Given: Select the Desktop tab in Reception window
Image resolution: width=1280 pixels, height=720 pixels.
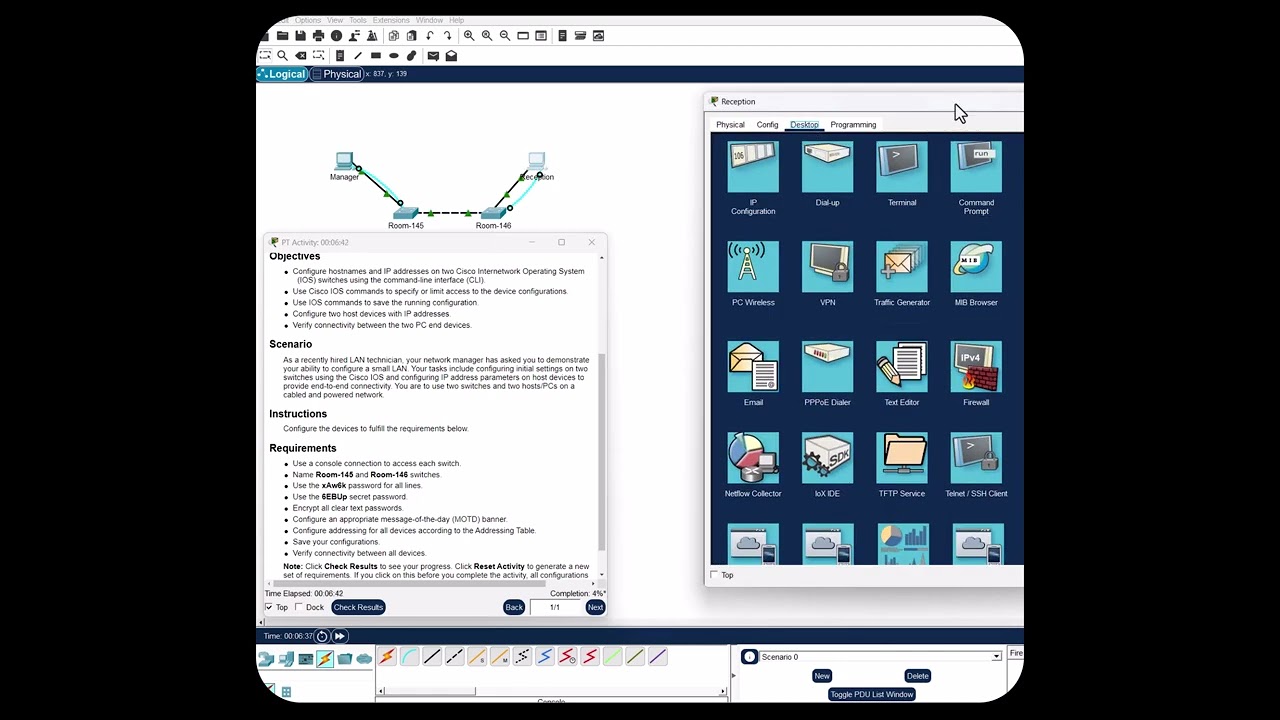Looking at the screenshot, I should pyautogui.click(x=804, y=125).
